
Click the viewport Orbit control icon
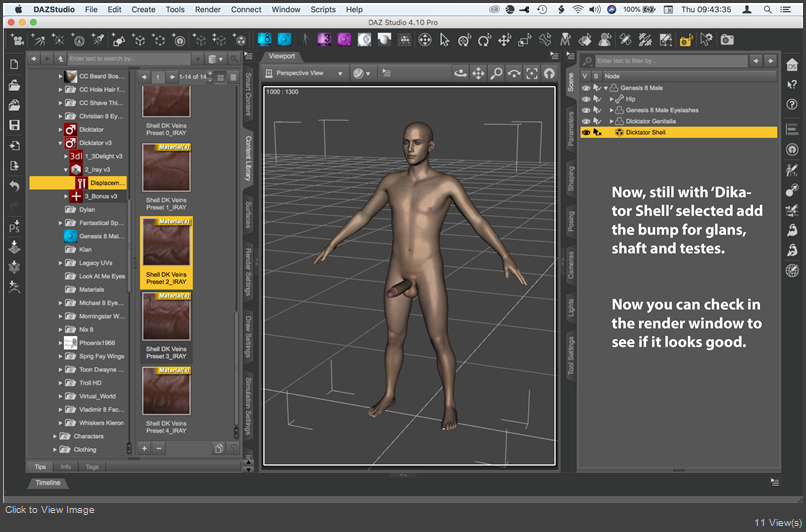pos(460,74)
